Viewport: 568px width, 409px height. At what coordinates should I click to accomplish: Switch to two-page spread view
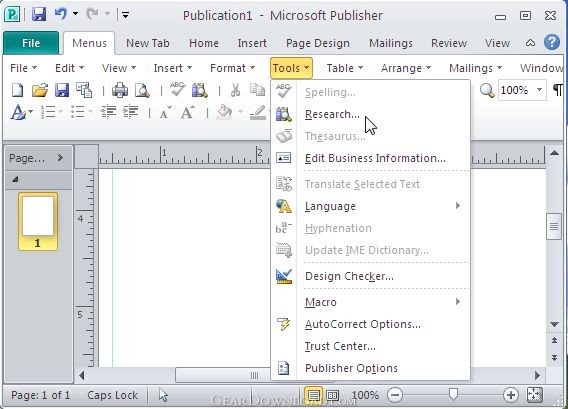333,395
